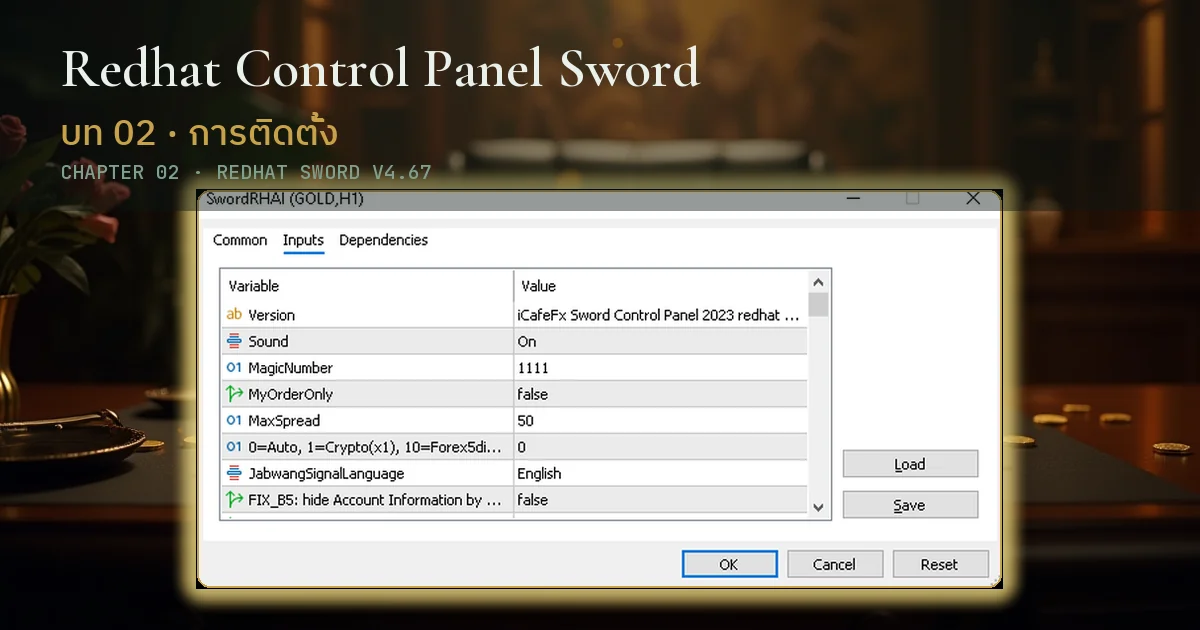
Task: Click the boolean icon beside FIX_B5
Action: [x=234, y=499]
